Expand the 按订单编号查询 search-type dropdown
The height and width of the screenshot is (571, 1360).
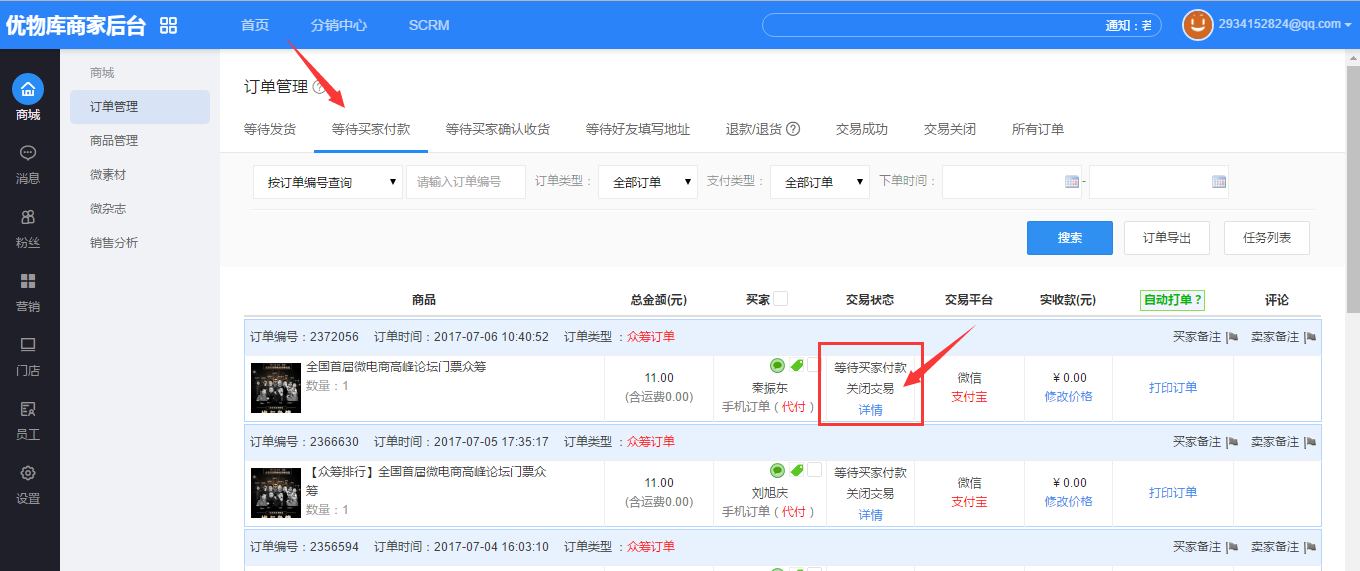(328, 182)
